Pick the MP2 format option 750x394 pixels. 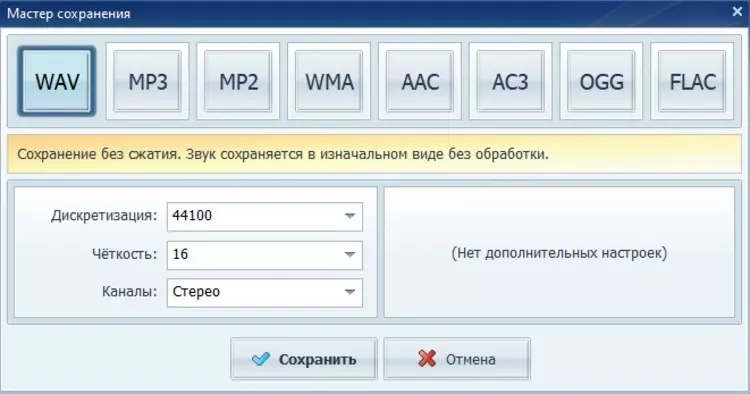[x=238, y=81]
